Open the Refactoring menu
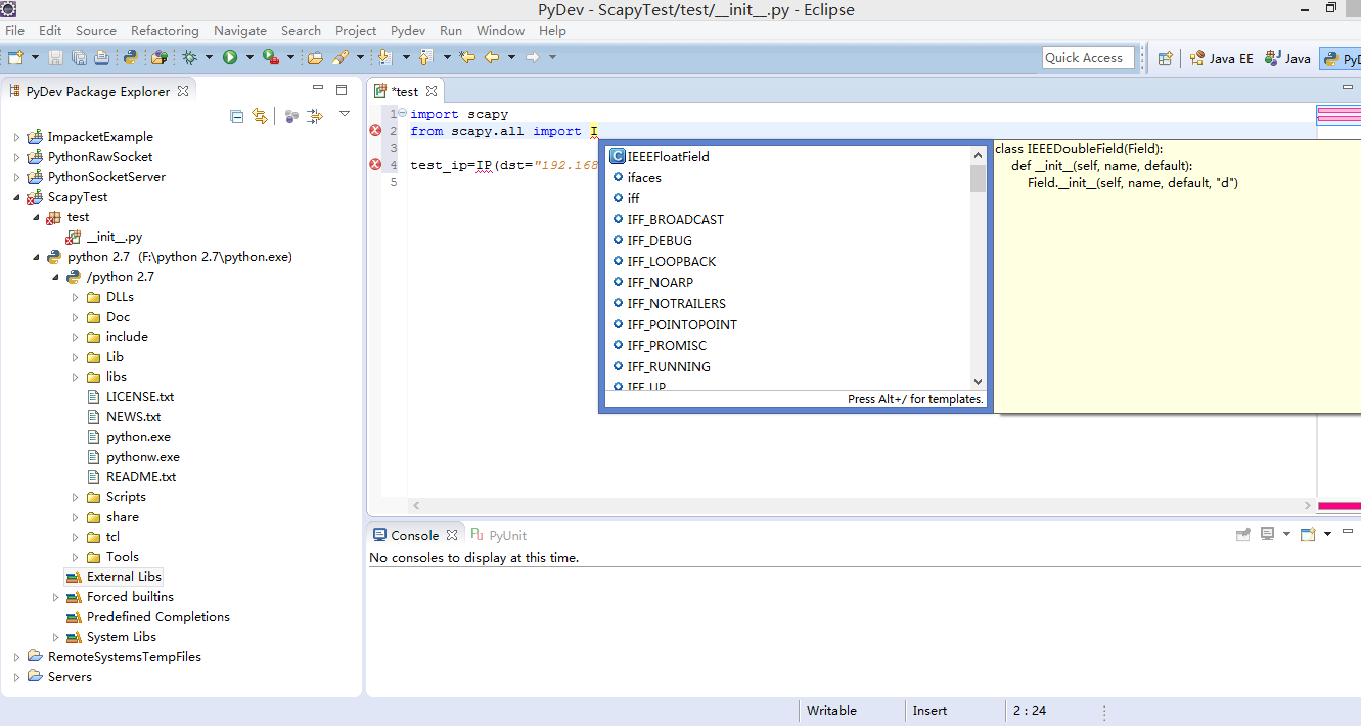 pos(165,31)
